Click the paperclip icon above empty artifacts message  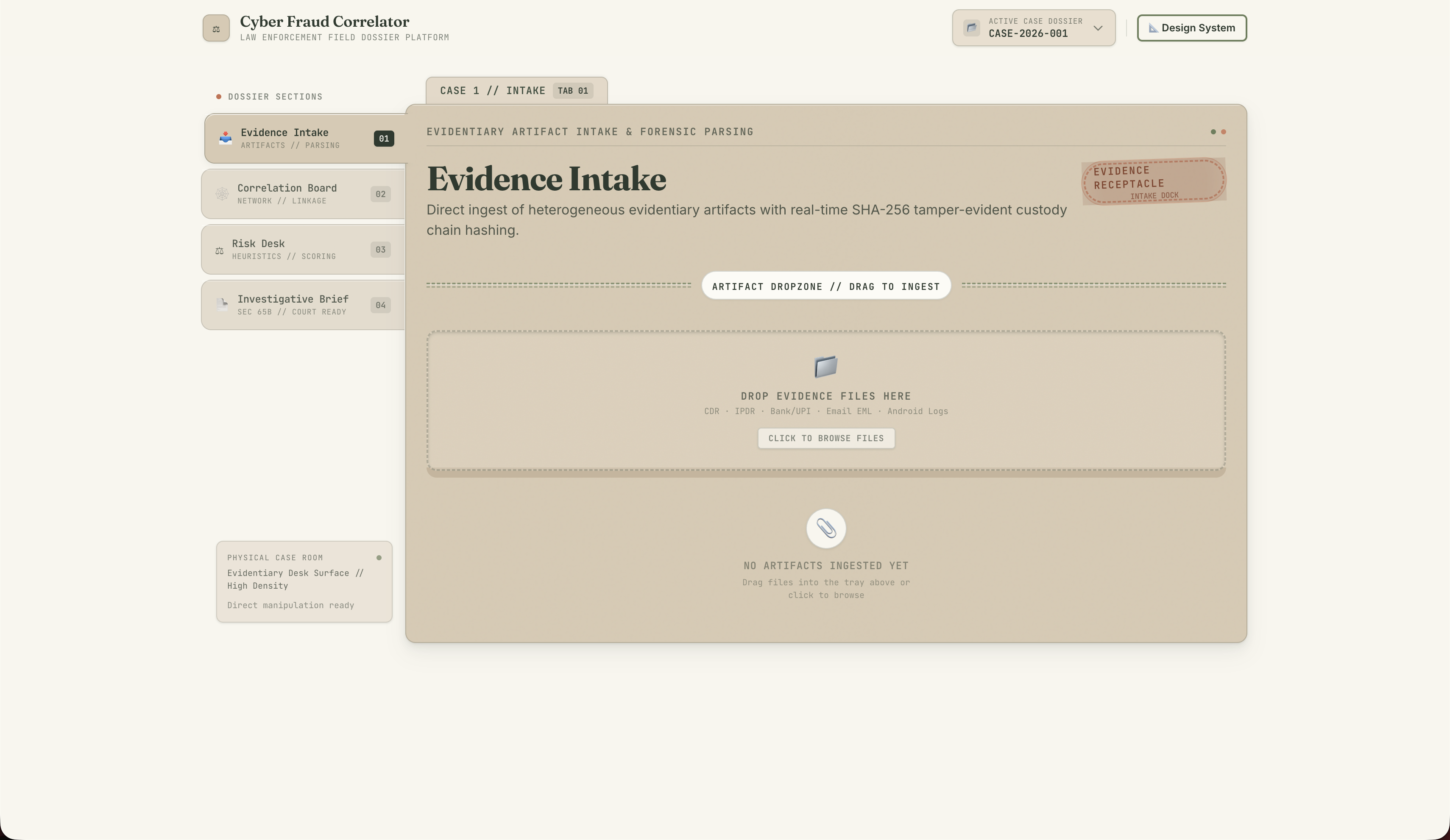826,528
